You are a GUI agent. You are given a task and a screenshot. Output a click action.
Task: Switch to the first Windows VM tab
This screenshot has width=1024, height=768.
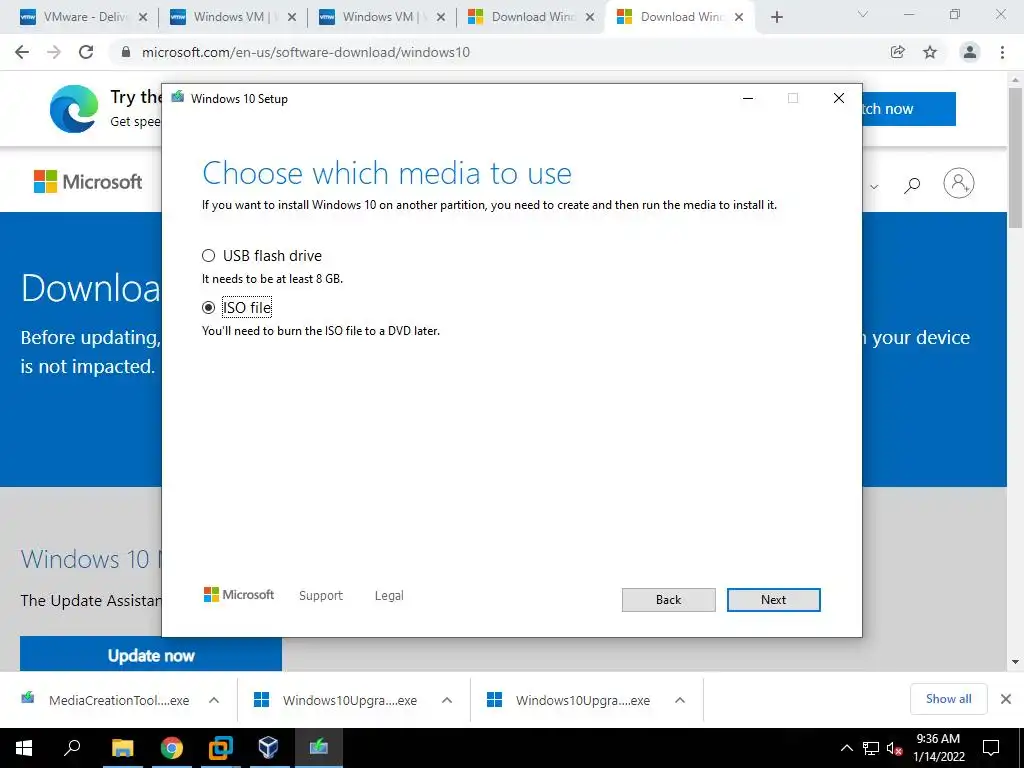(x=231, y=17)
